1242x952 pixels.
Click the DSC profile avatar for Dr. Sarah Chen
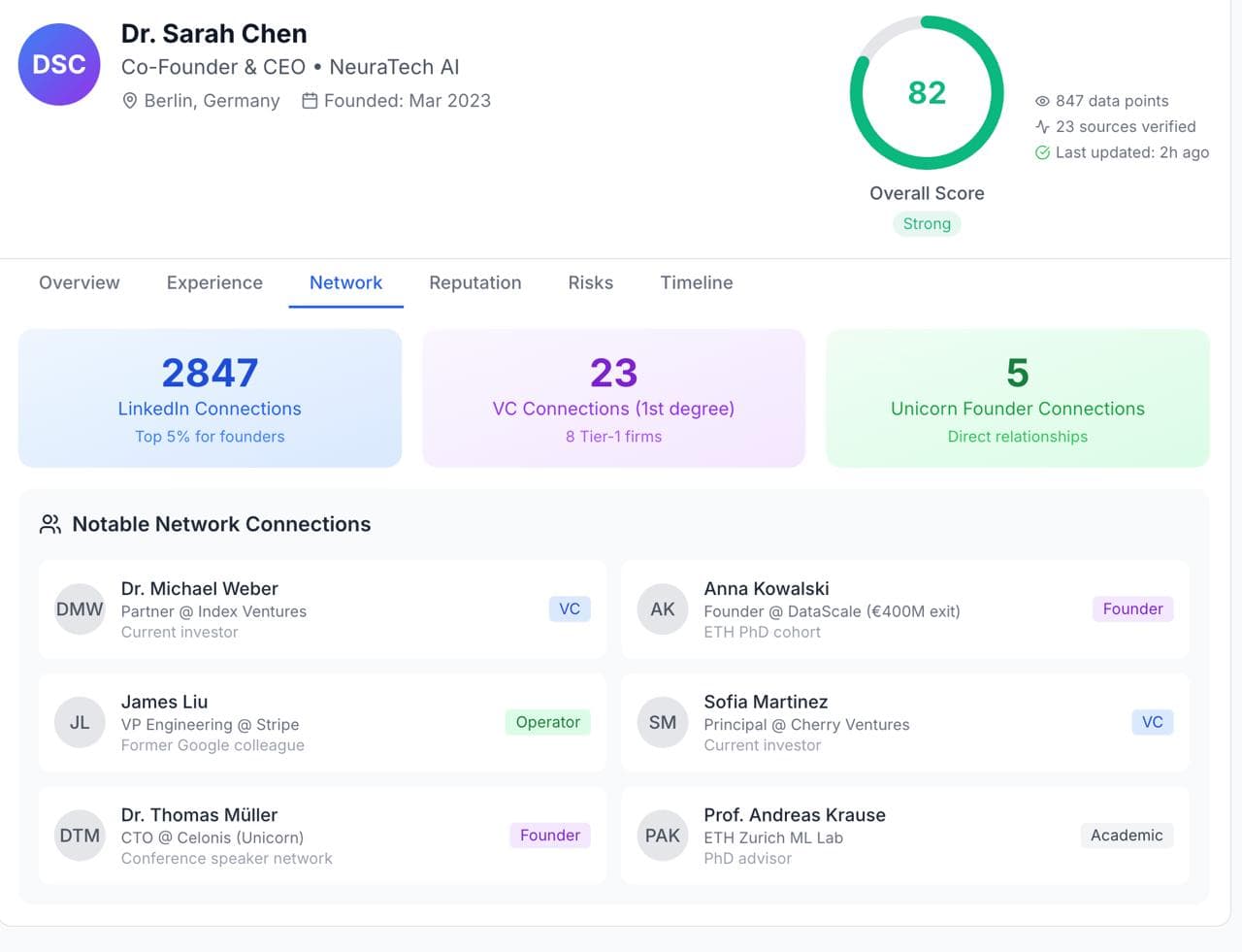pos(59,64)
